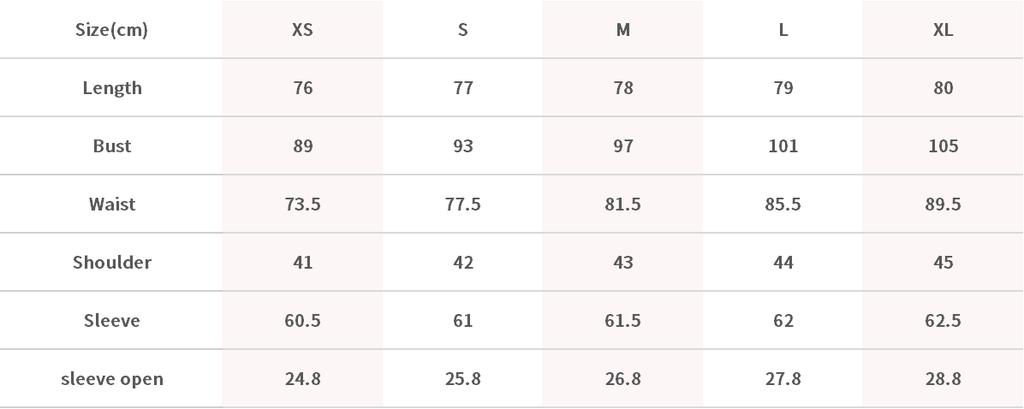Click the "sleeve open" row label
The image size is (1024, 409).
pos(112,379)
